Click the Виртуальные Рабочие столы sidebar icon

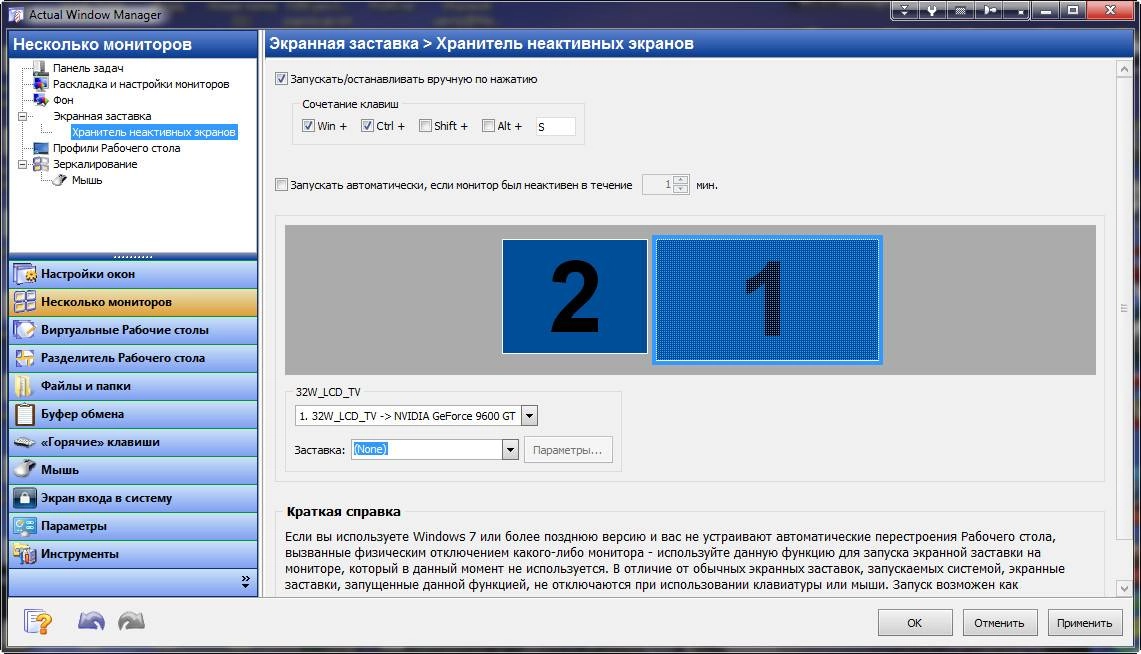click(x=25, y=330)
